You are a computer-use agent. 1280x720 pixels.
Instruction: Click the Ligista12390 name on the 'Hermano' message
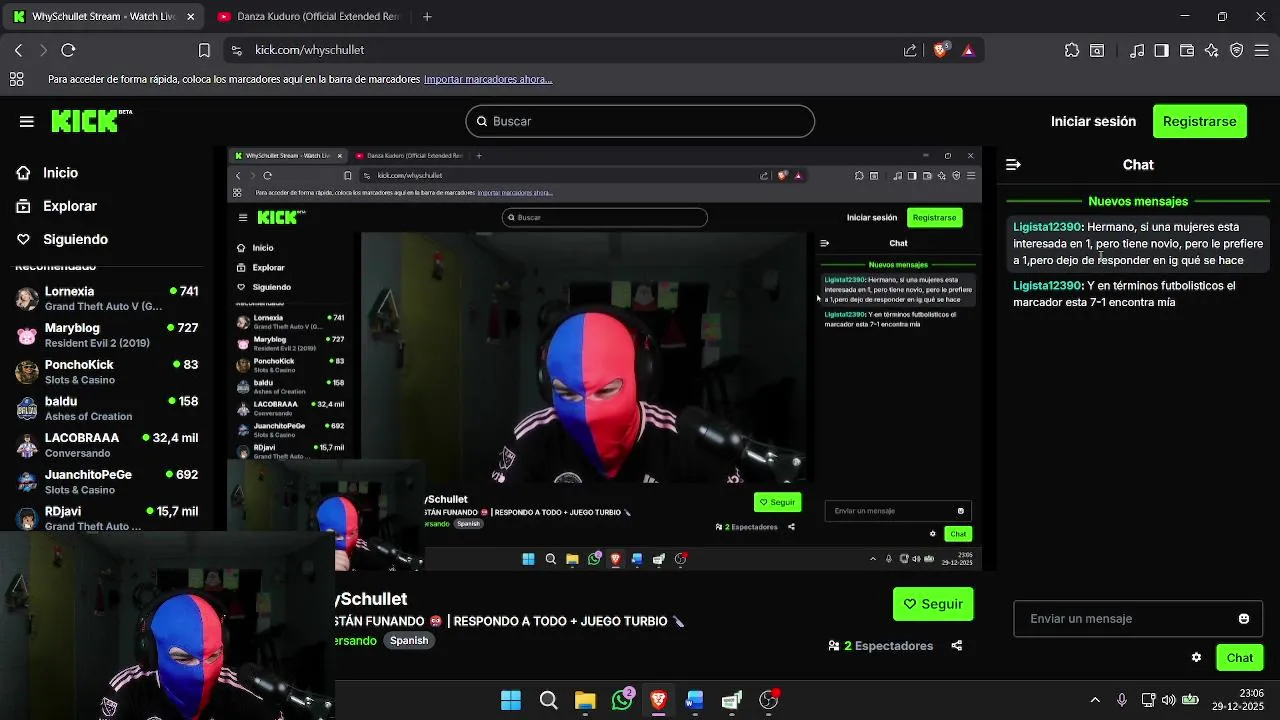pyautogui.click(x=1047, y=227)
